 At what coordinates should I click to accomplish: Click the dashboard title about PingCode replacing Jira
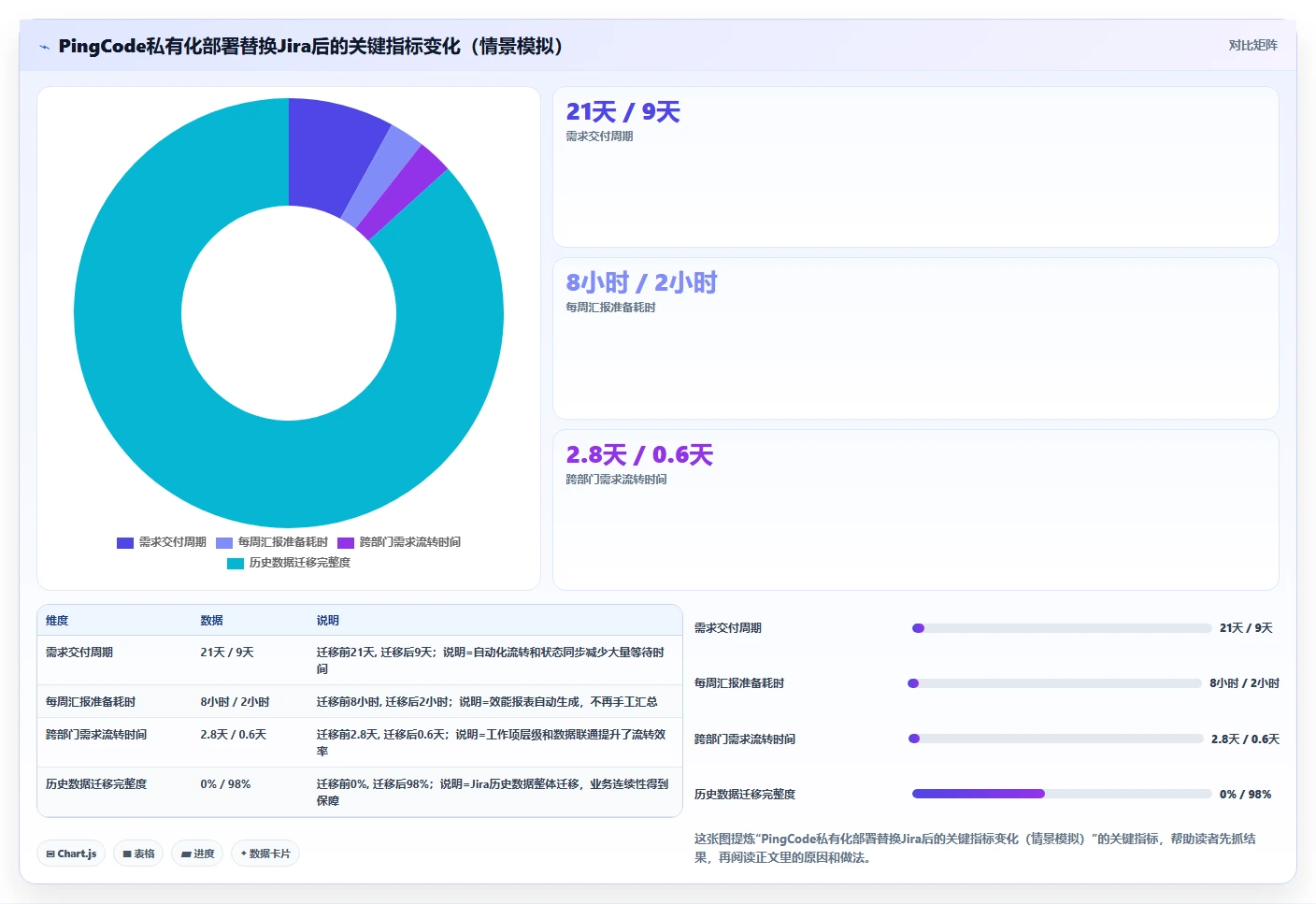pos(310,47)
